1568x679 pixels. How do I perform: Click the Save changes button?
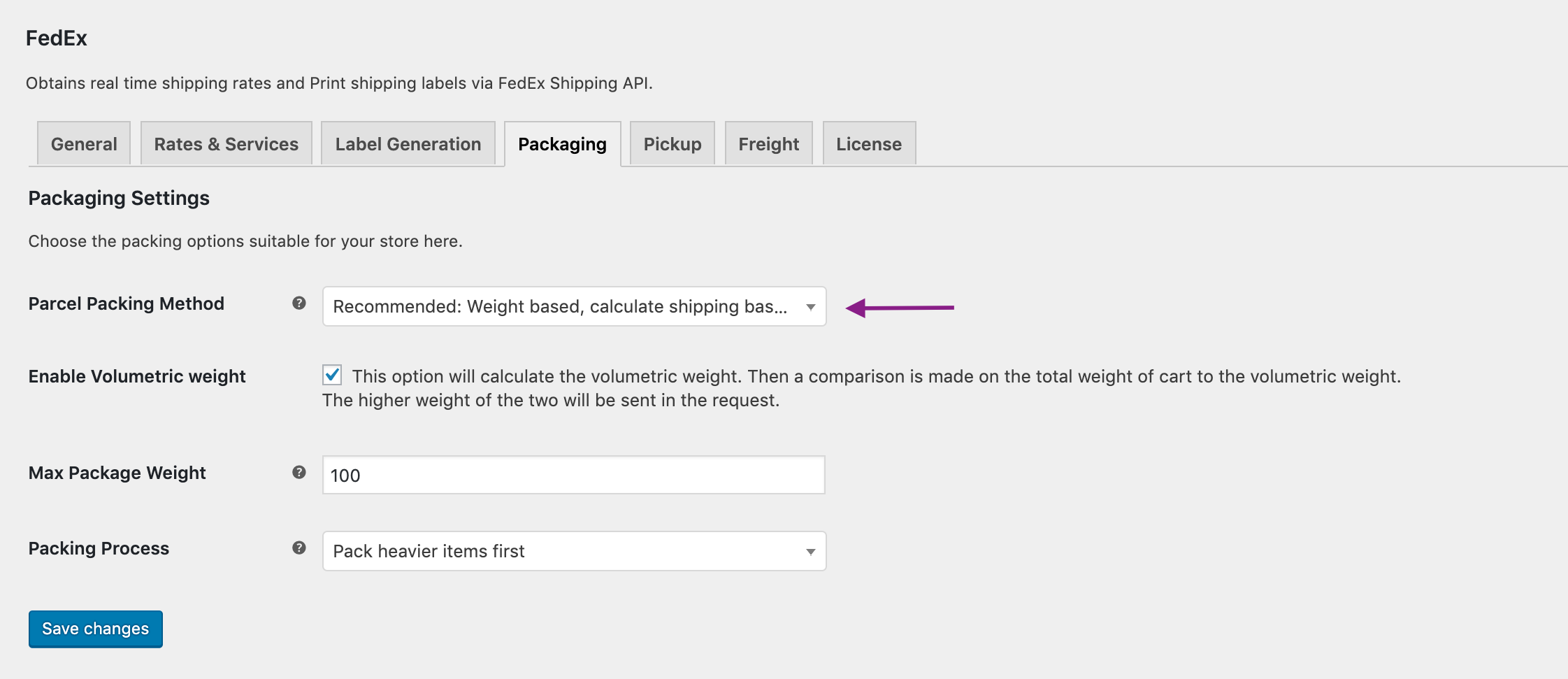(x=96, y=629)
